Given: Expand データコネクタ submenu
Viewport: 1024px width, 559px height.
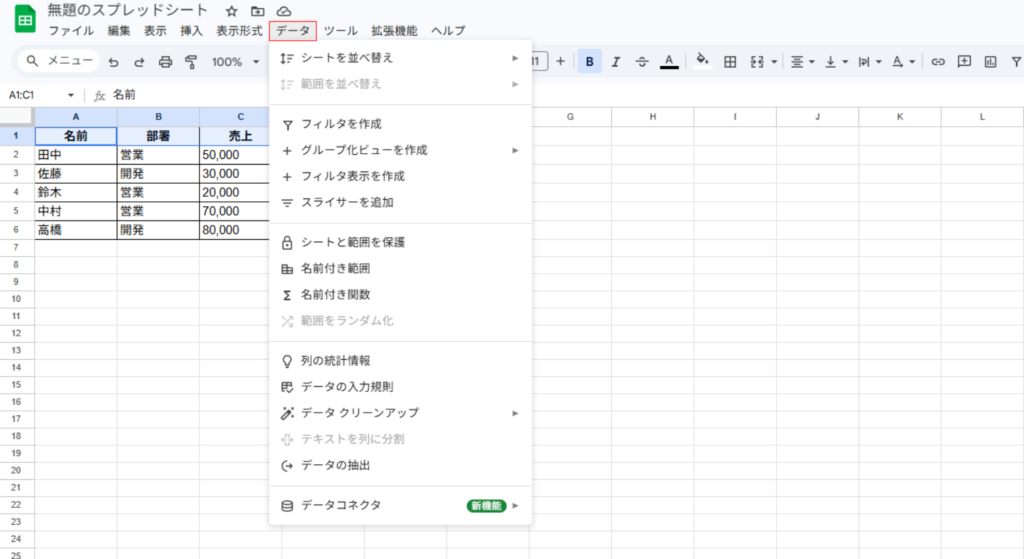Looking at the screenshot, I should click(x=400, y=505).
